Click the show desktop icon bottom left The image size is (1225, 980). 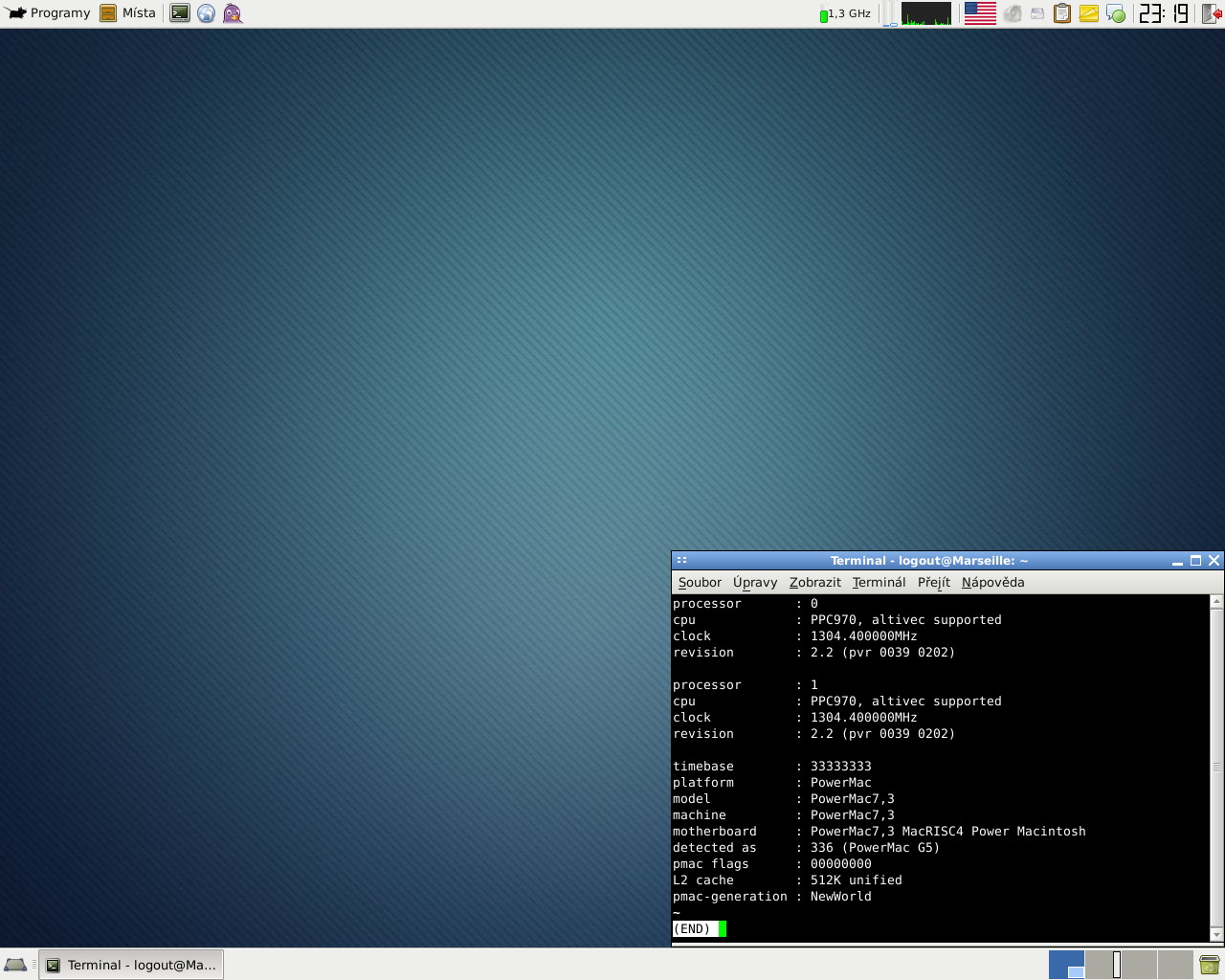(x=15, y=965)
